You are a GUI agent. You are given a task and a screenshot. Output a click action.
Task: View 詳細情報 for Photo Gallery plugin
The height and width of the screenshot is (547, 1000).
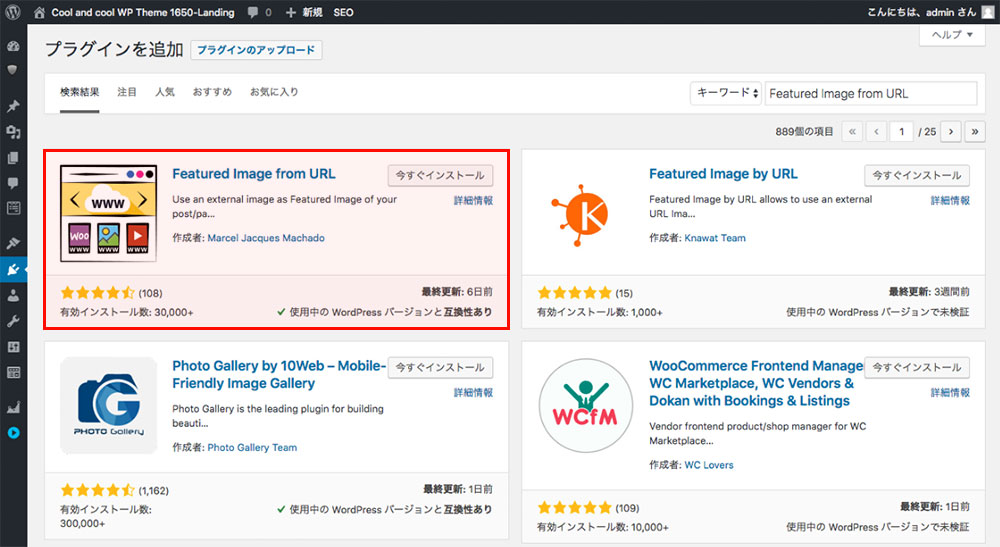[473, 392]
